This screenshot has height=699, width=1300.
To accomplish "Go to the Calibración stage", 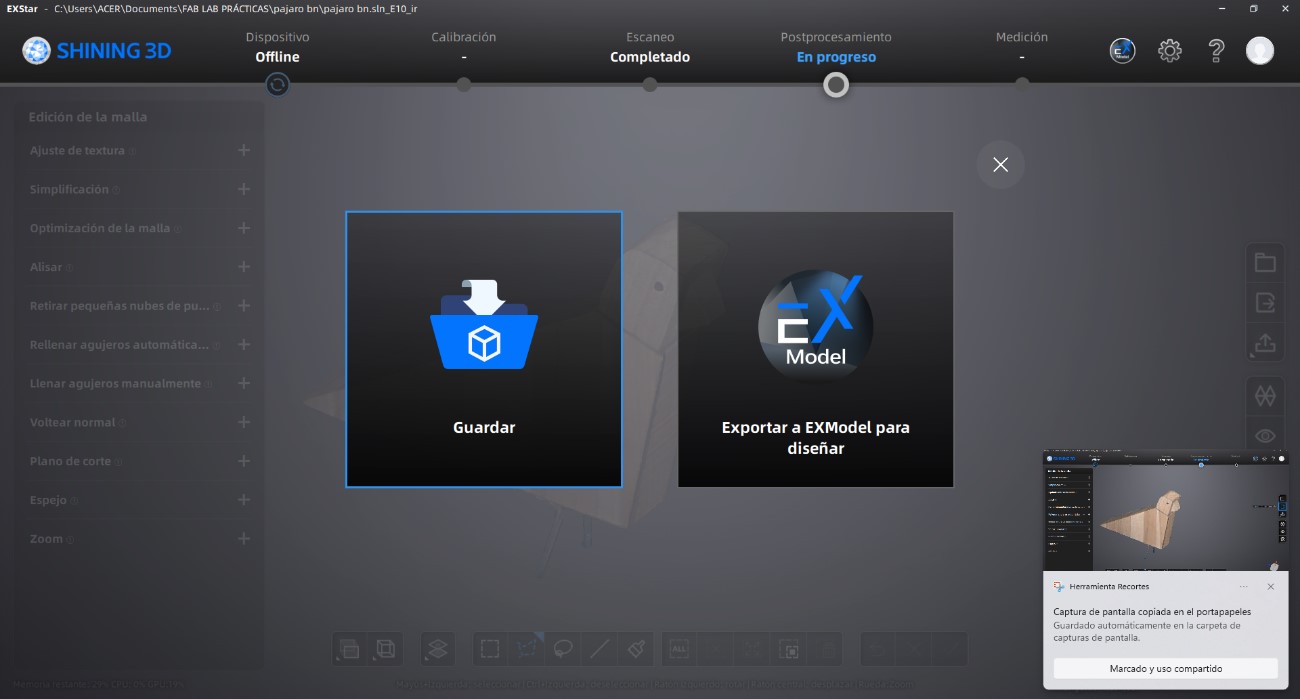I will [464, 47].
